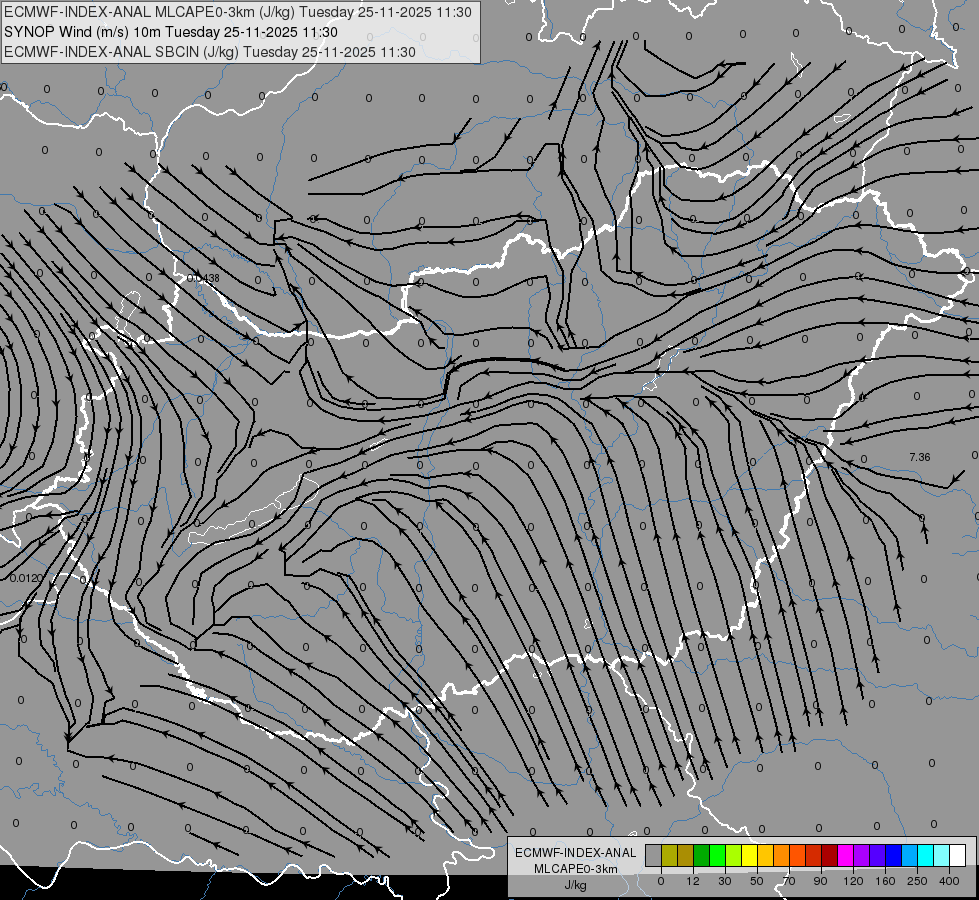Select the pure blue legend swatch
979x900 pixels.
[x=893, y=855]
